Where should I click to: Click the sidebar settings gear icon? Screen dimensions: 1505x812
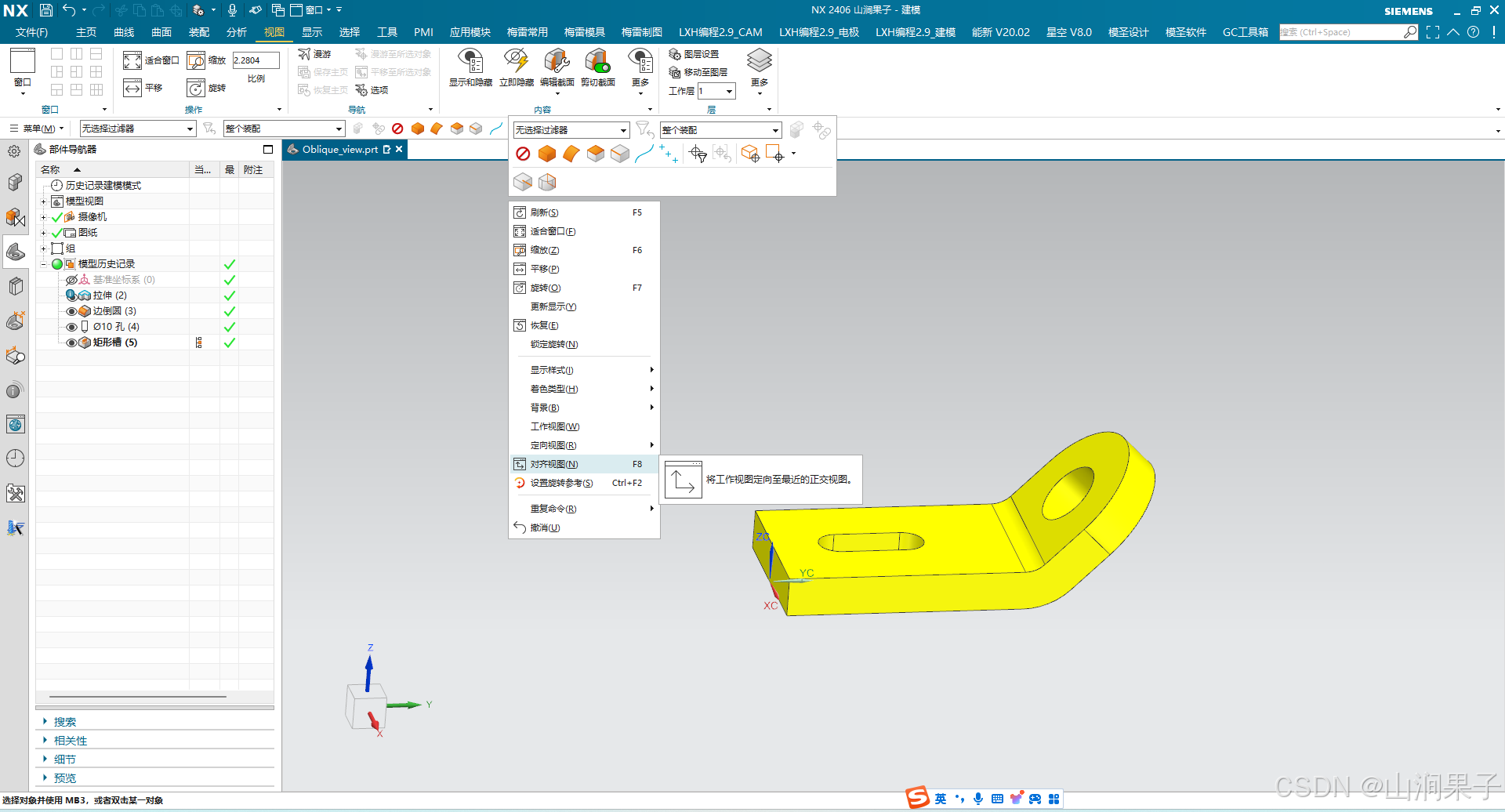coord(14,151)
